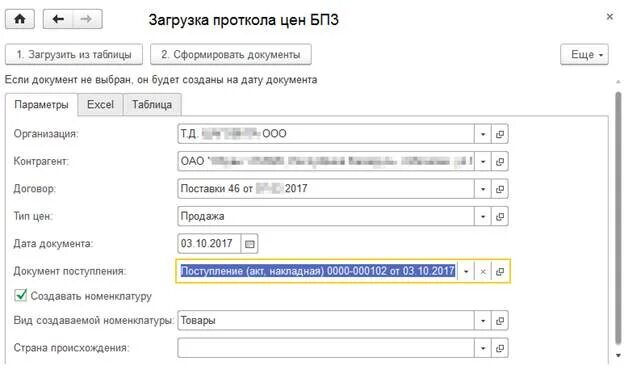Expand the Организация dropdown list
The image size is (624, 374).
[483, 134]
